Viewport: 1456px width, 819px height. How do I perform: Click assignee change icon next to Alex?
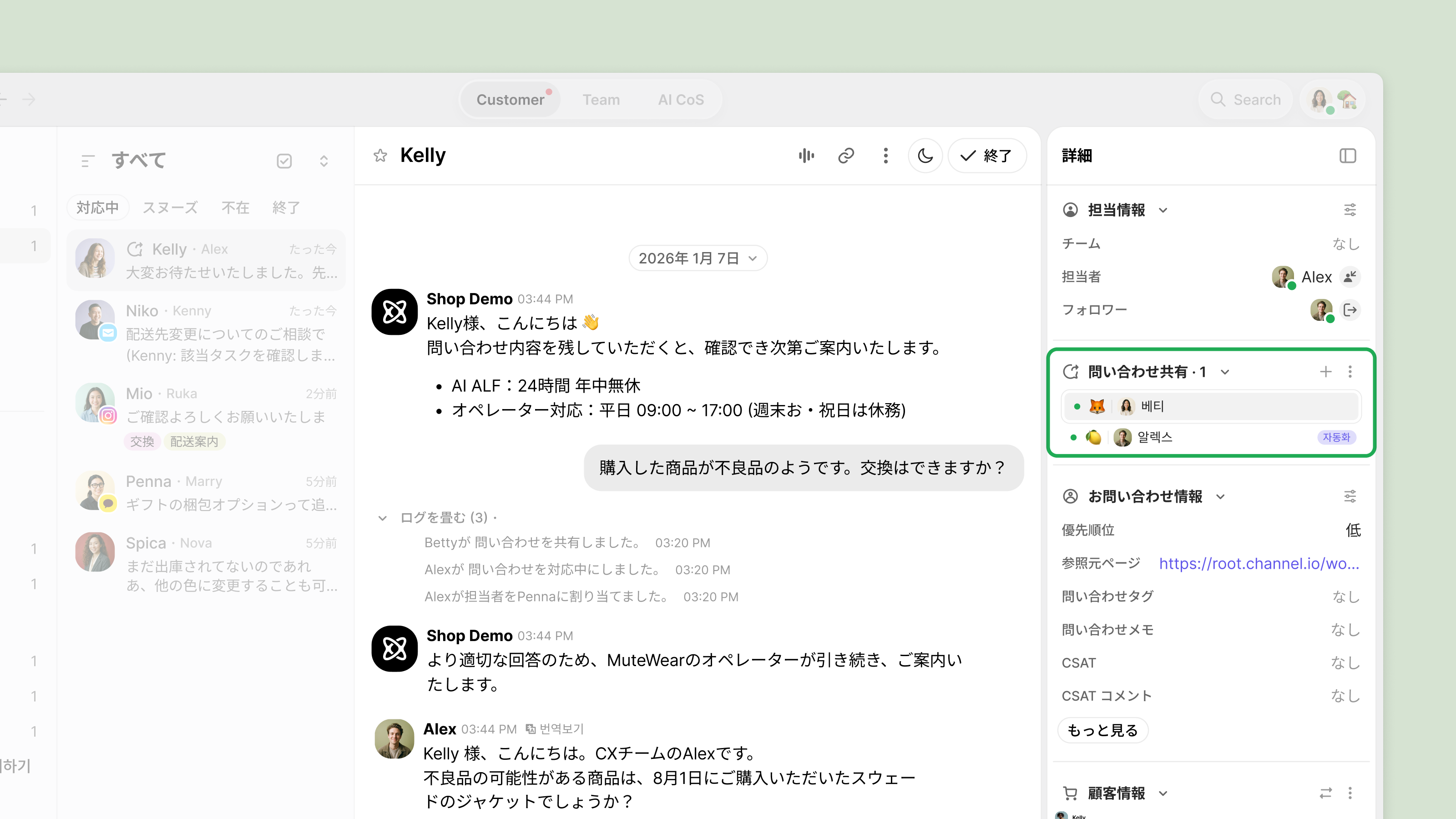pyautogui.click(x=1350, y=277)
